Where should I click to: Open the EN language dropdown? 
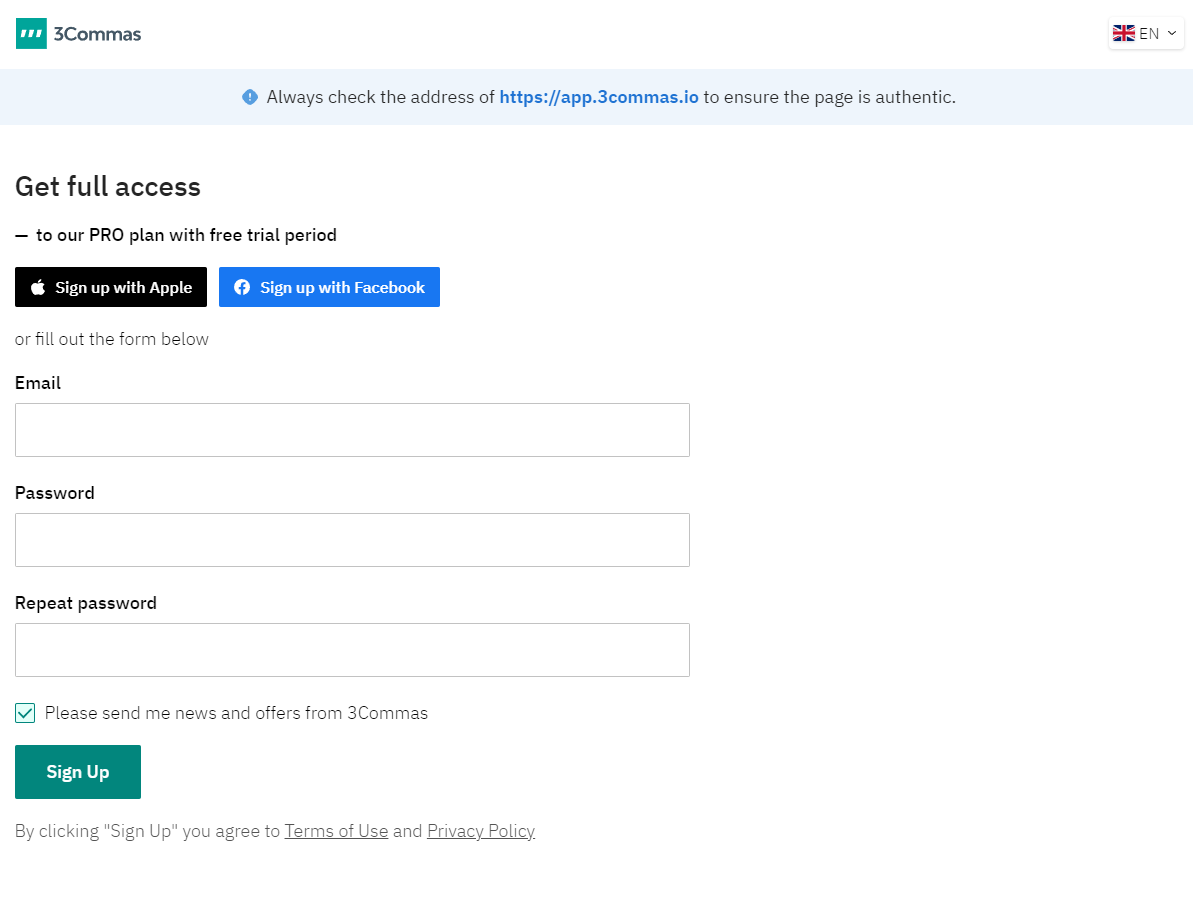(x=1148, y=33)
